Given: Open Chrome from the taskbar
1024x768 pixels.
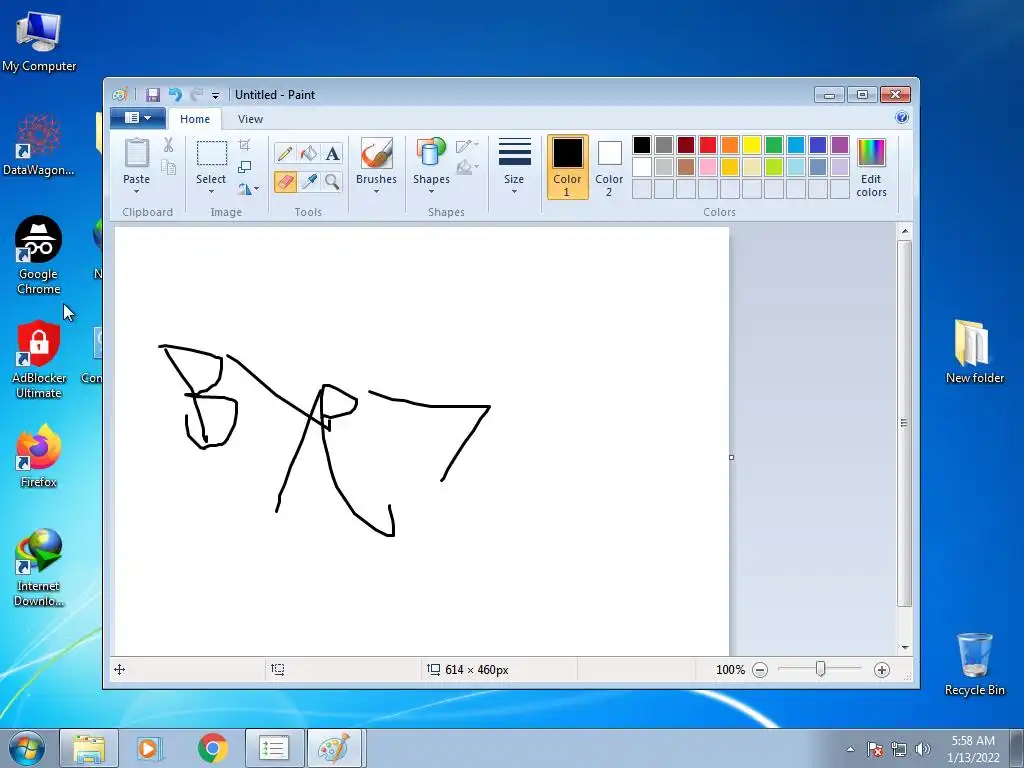Looking at the screenshot, I should coord(213,748).
